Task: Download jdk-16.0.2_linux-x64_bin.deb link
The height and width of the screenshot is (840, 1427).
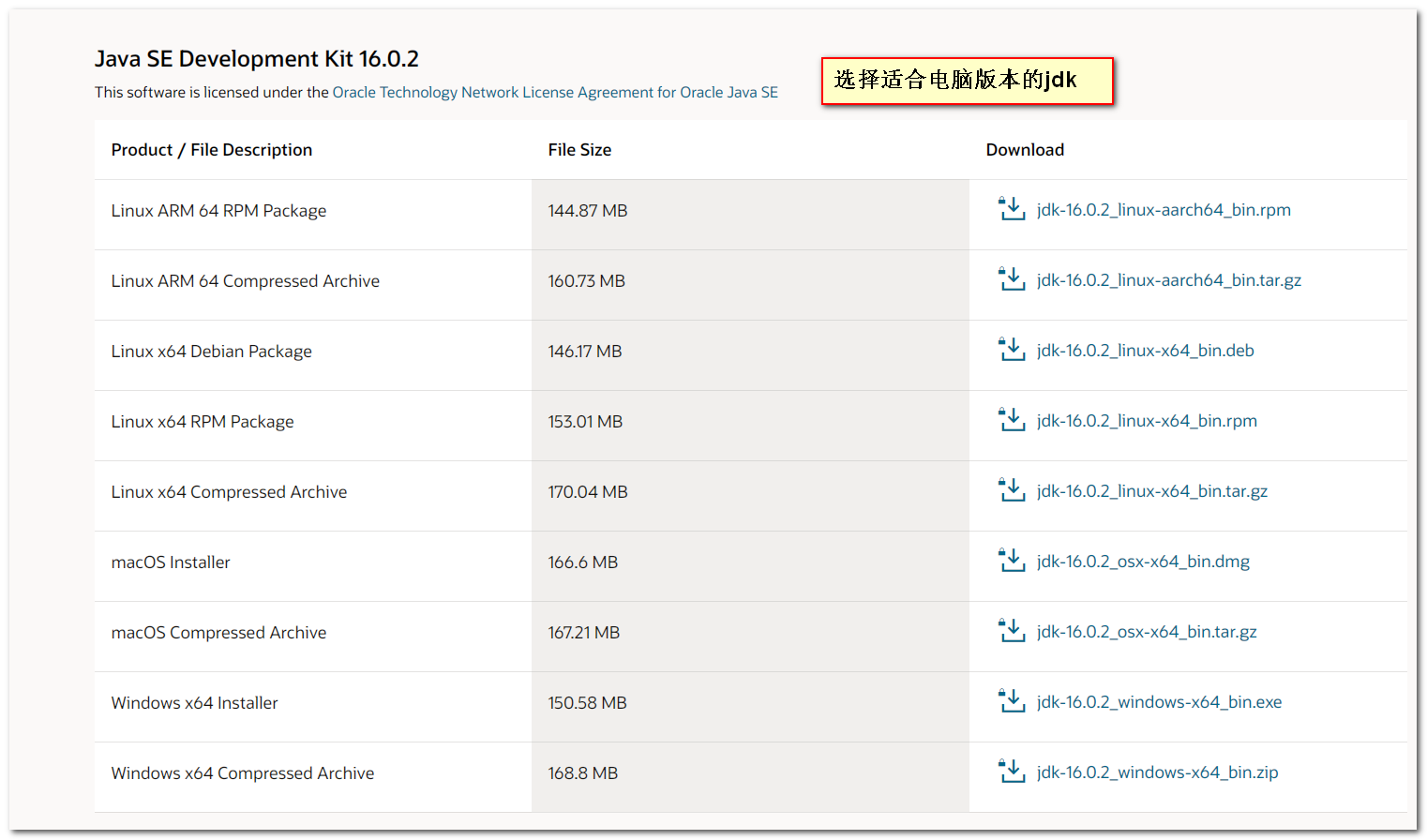Action: pyautogui.click(x=1146, y=351)
